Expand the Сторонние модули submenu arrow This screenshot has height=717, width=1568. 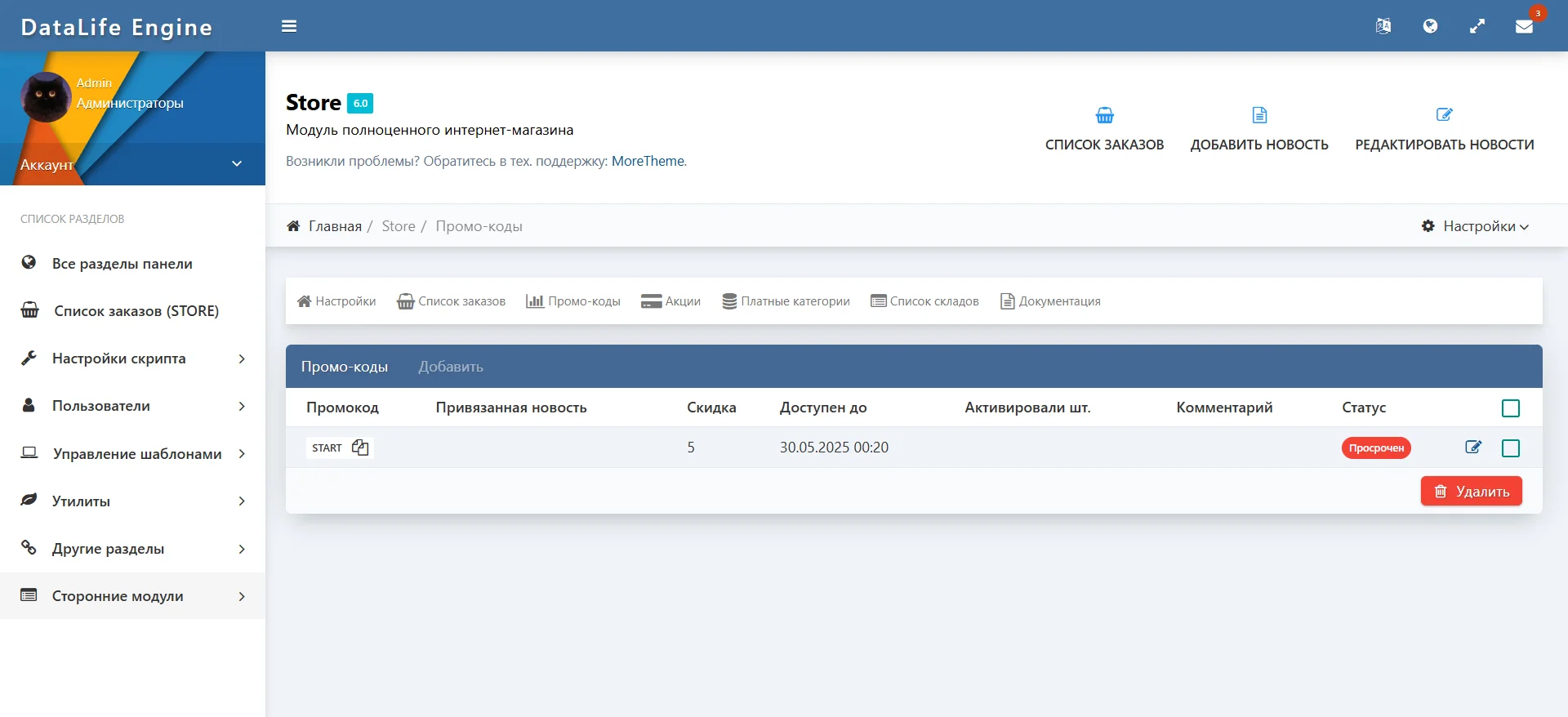(242, 596)
